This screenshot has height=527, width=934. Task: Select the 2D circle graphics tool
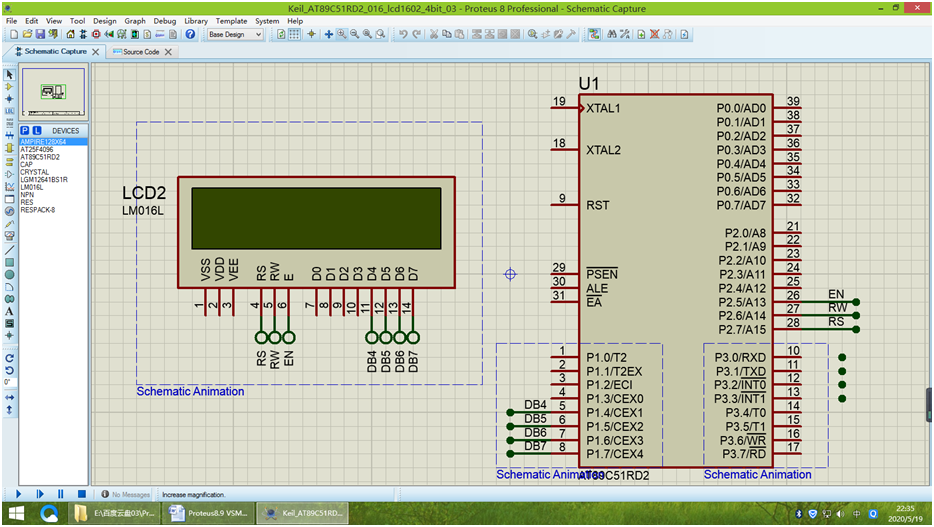point(10,275)
